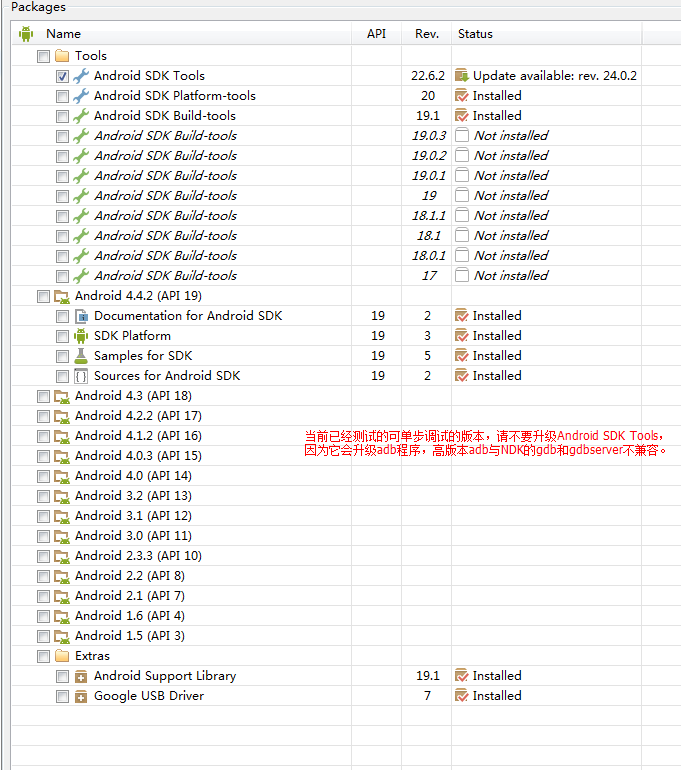The width and height of the screenshot is (681, 770).
Task: Click the Android 4.4.2 (API 19) folder icon
Action: pyautogui.click(x=62, y=296)
